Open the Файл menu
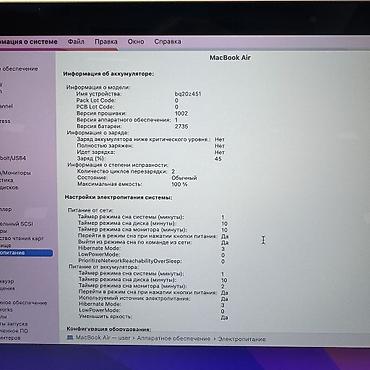 point(76,42)
